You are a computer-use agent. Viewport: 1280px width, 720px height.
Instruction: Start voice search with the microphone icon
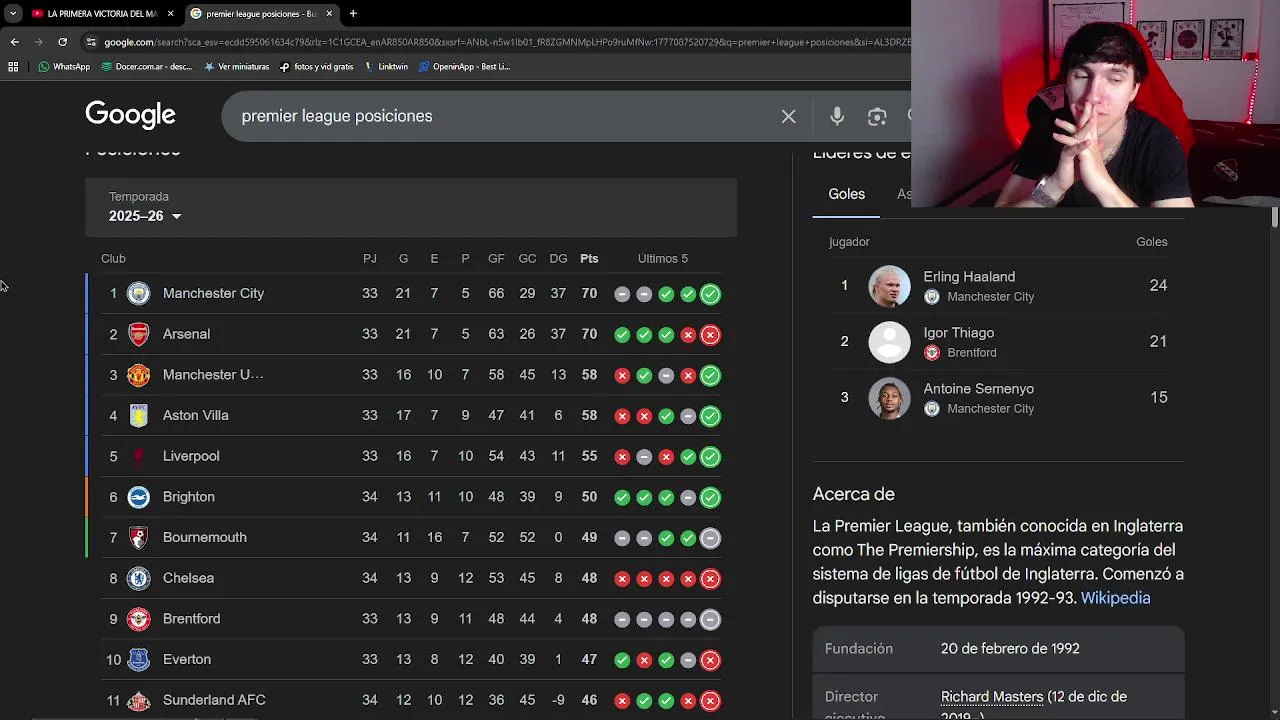pos(837,117)
